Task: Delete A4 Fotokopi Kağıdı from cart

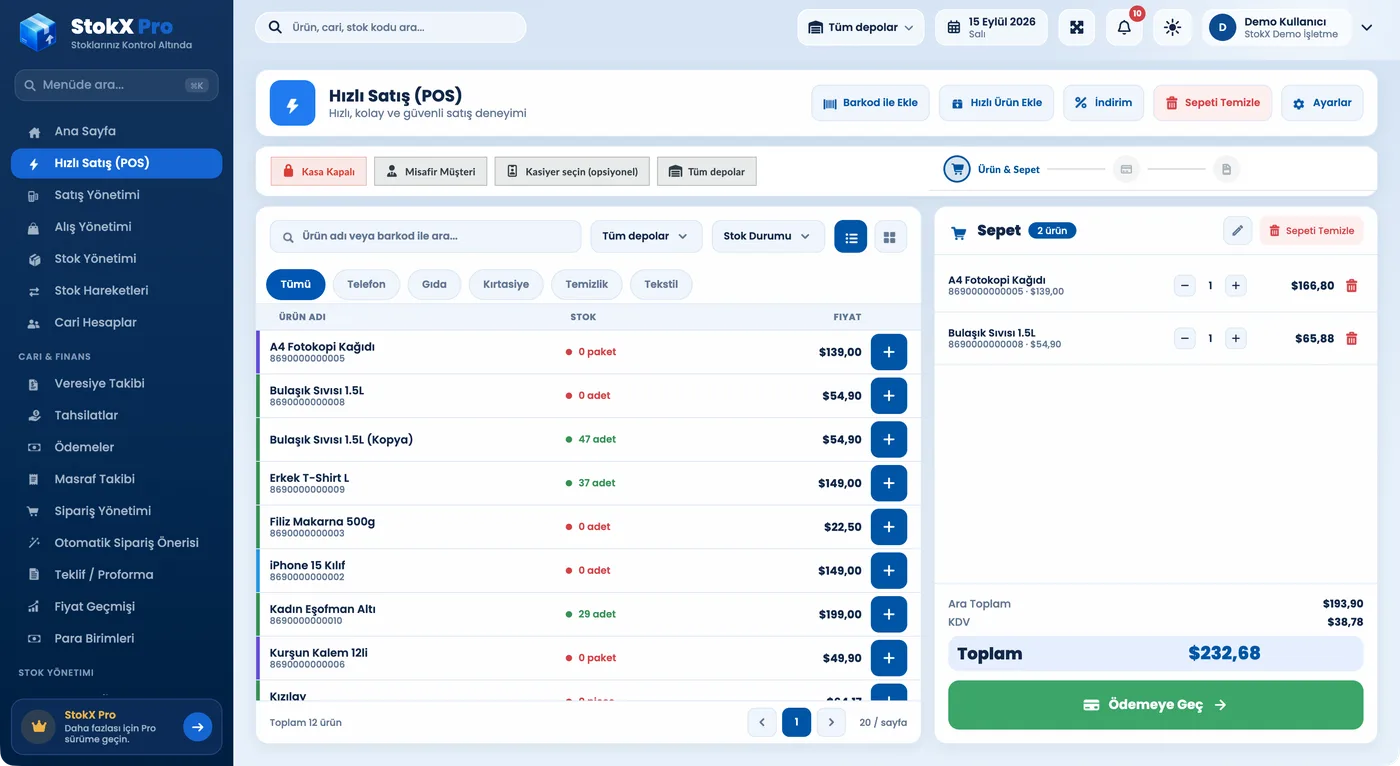Action: point(1352,286)
